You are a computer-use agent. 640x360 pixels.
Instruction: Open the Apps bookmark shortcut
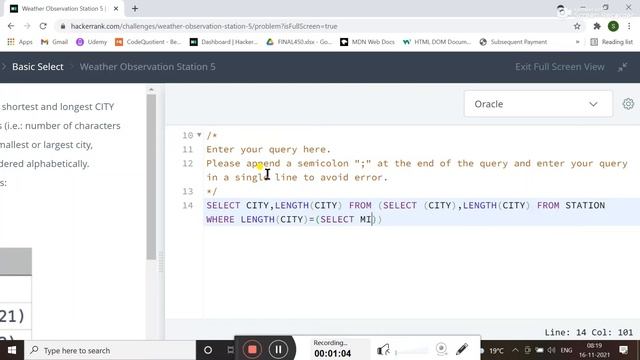click(x=20, y=42)
